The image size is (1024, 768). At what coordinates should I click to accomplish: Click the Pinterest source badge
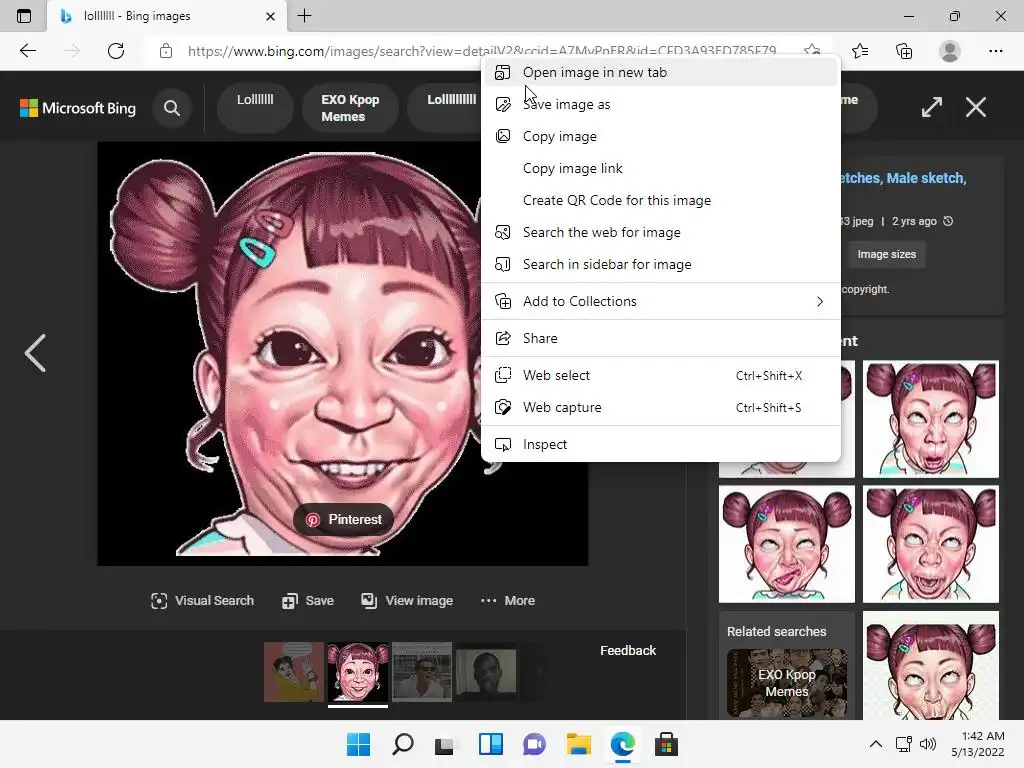(344, 520)
